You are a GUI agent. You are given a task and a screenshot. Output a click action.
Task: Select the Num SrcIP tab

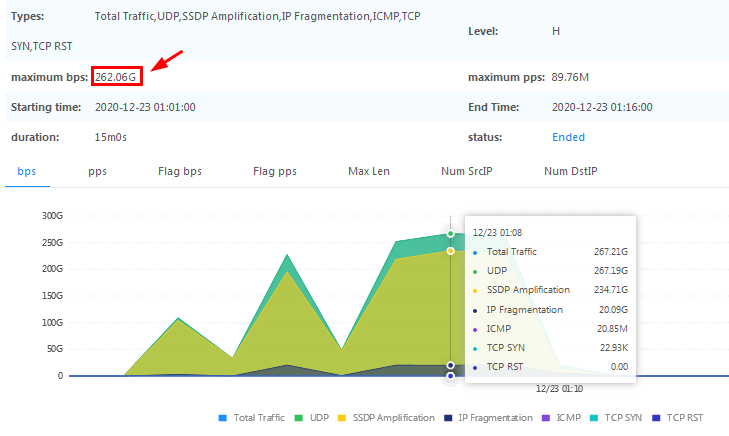click(x=466, y=171)
